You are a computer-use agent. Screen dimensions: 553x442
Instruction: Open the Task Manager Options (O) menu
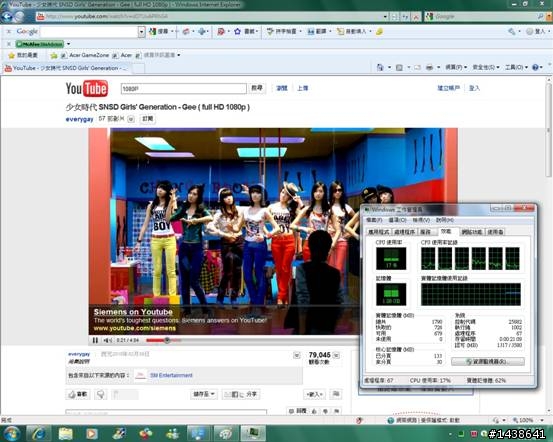tap(397, 220)
